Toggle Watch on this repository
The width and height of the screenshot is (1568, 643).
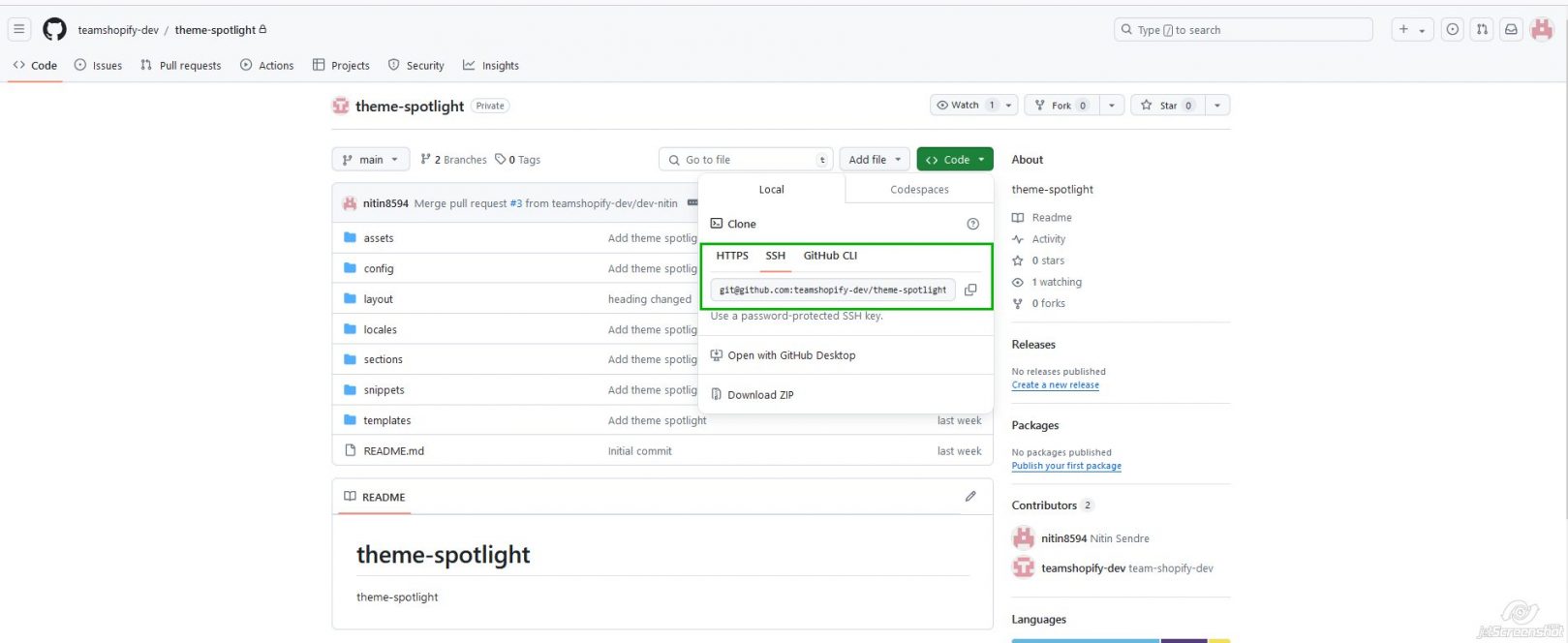964,106
